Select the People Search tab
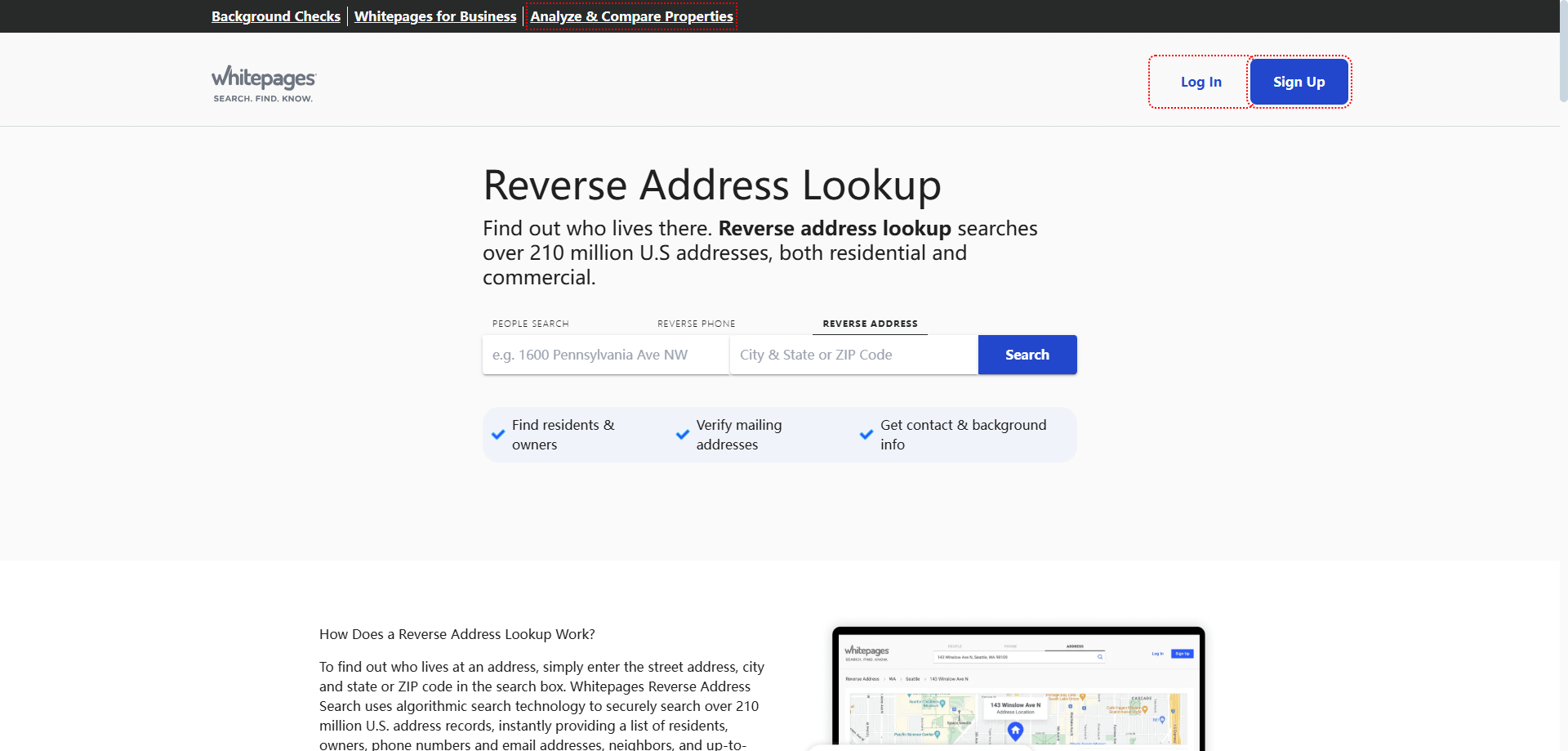This screenshot has height=751, width=1568. [x=530, y=324]
